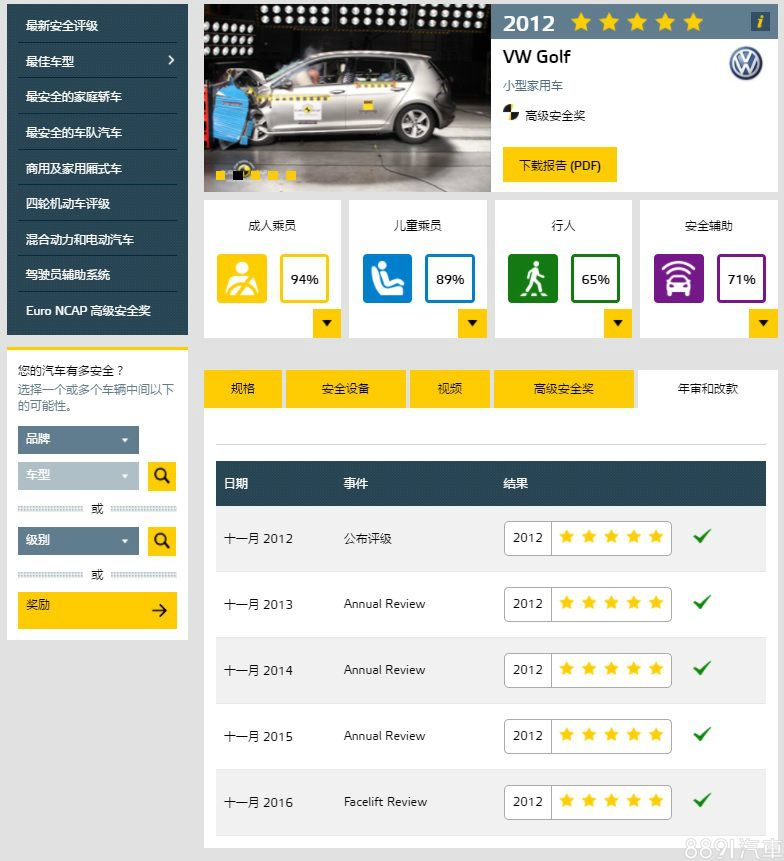Image resolution: width=784 pixels, height=861 pixels.
Task: Switch to the 高级安全奖 tab
Action: pyautogui.click(x=564, y=389)
